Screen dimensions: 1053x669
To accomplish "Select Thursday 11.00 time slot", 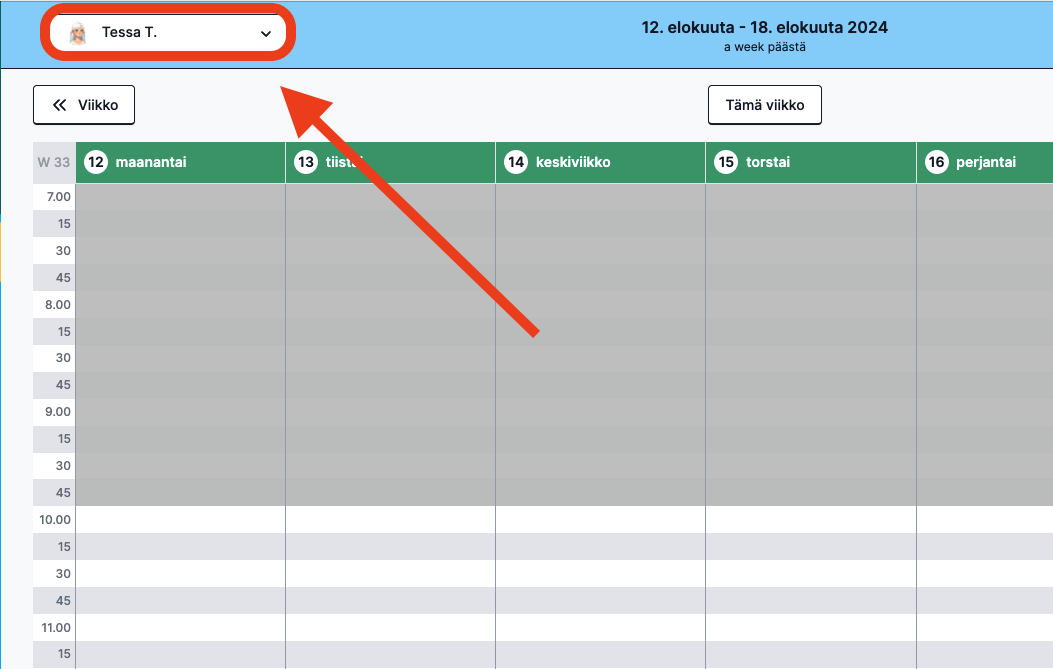I will pyautogui.click(x=811, y=627).
